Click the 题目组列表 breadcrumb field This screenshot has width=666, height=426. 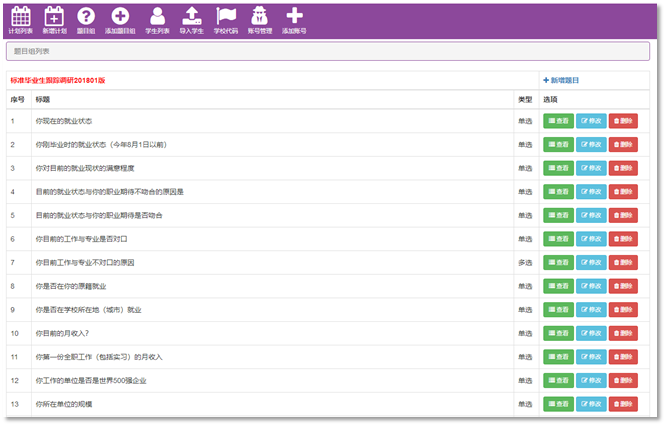[x=332, y=51]
